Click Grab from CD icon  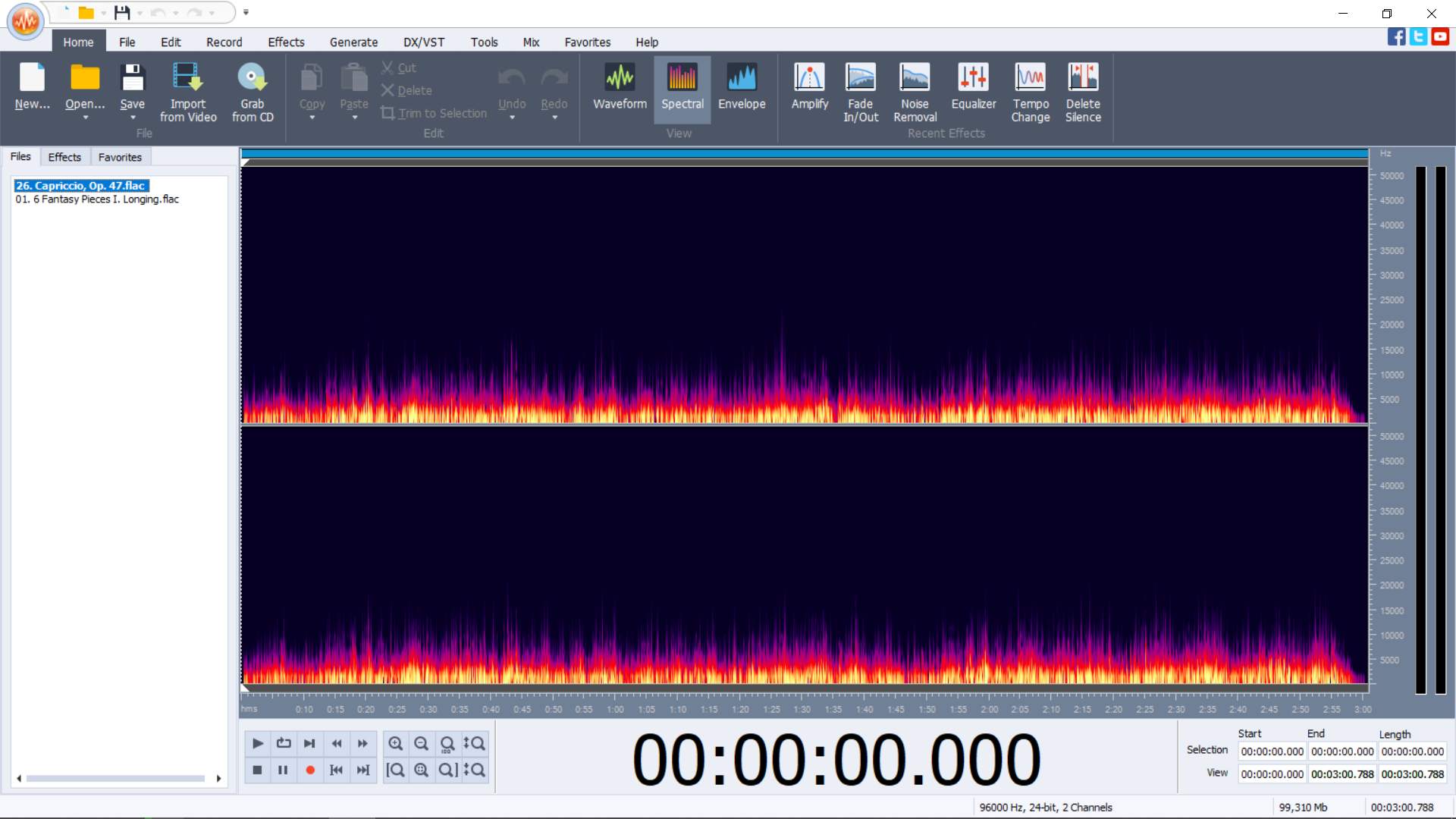pyautogui.click(x=252, y=77)
